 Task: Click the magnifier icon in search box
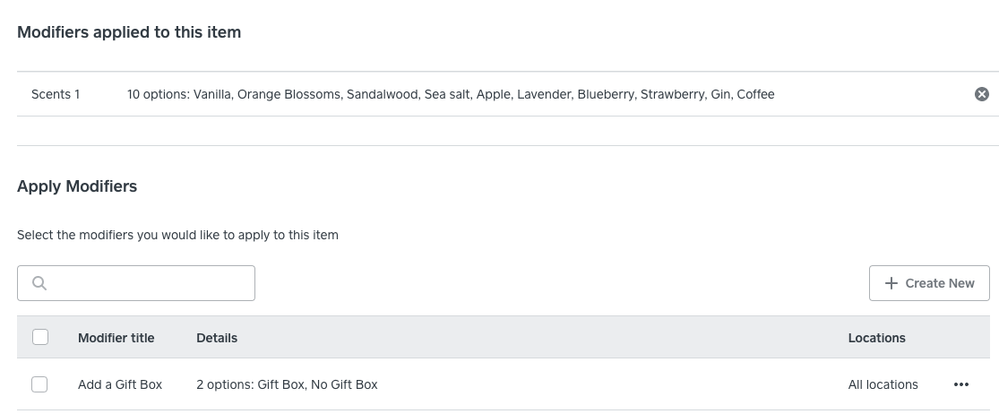[x=40, y=283]
